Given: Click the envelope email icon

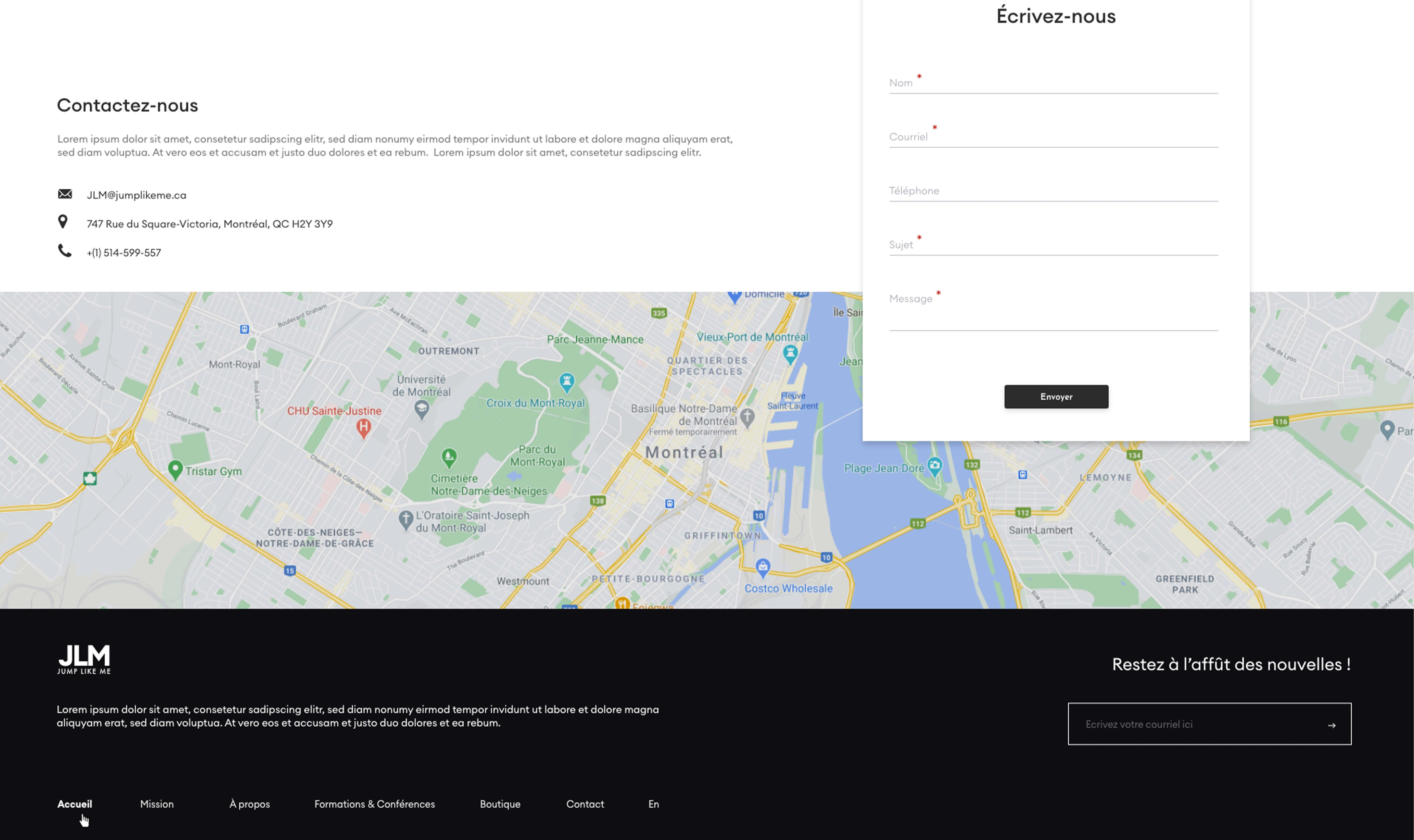Looking at the screenshot, I should [x=65, y=194].
